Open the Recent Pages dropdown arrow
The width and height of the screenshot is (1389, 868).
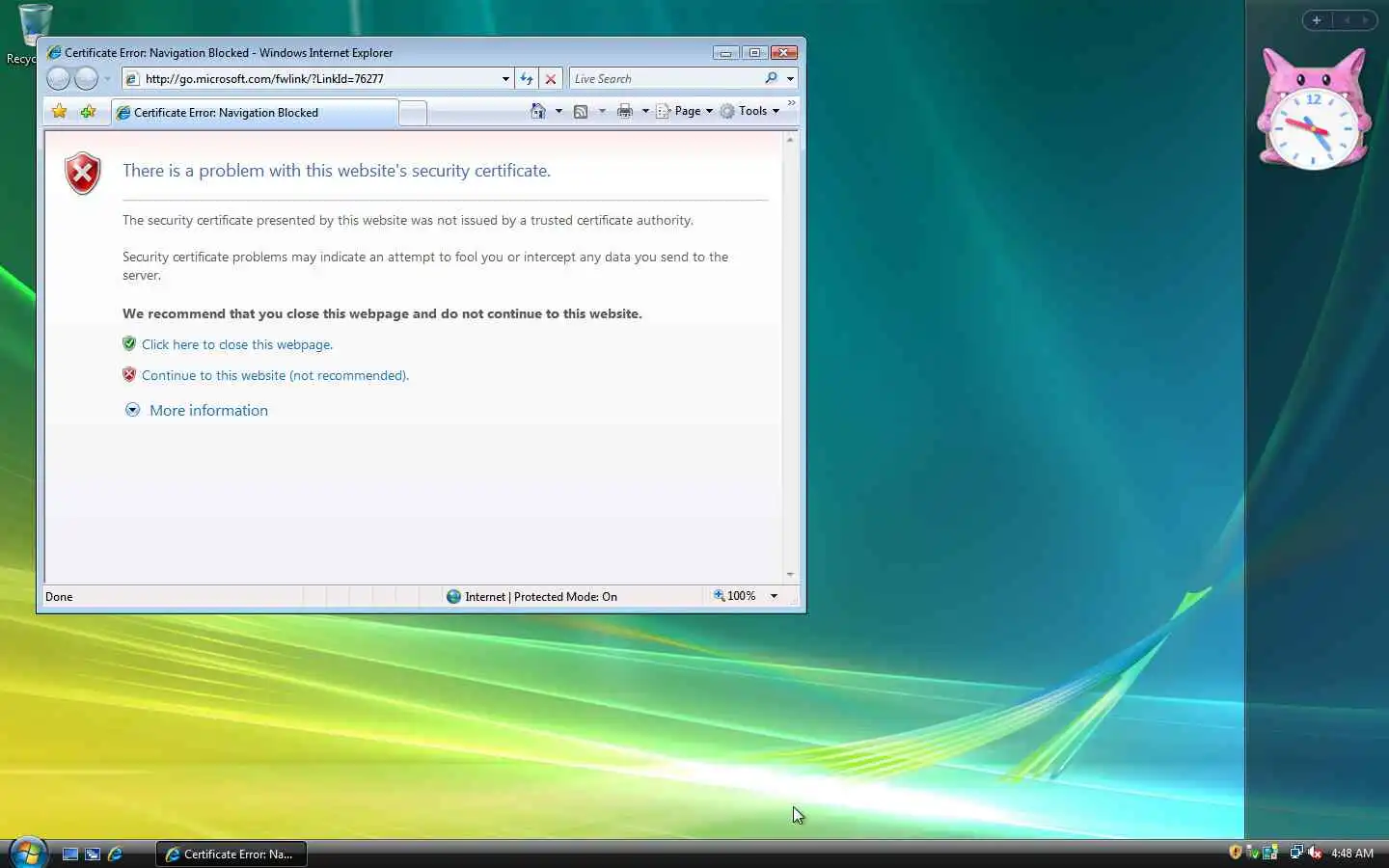[x=107, y=79]
